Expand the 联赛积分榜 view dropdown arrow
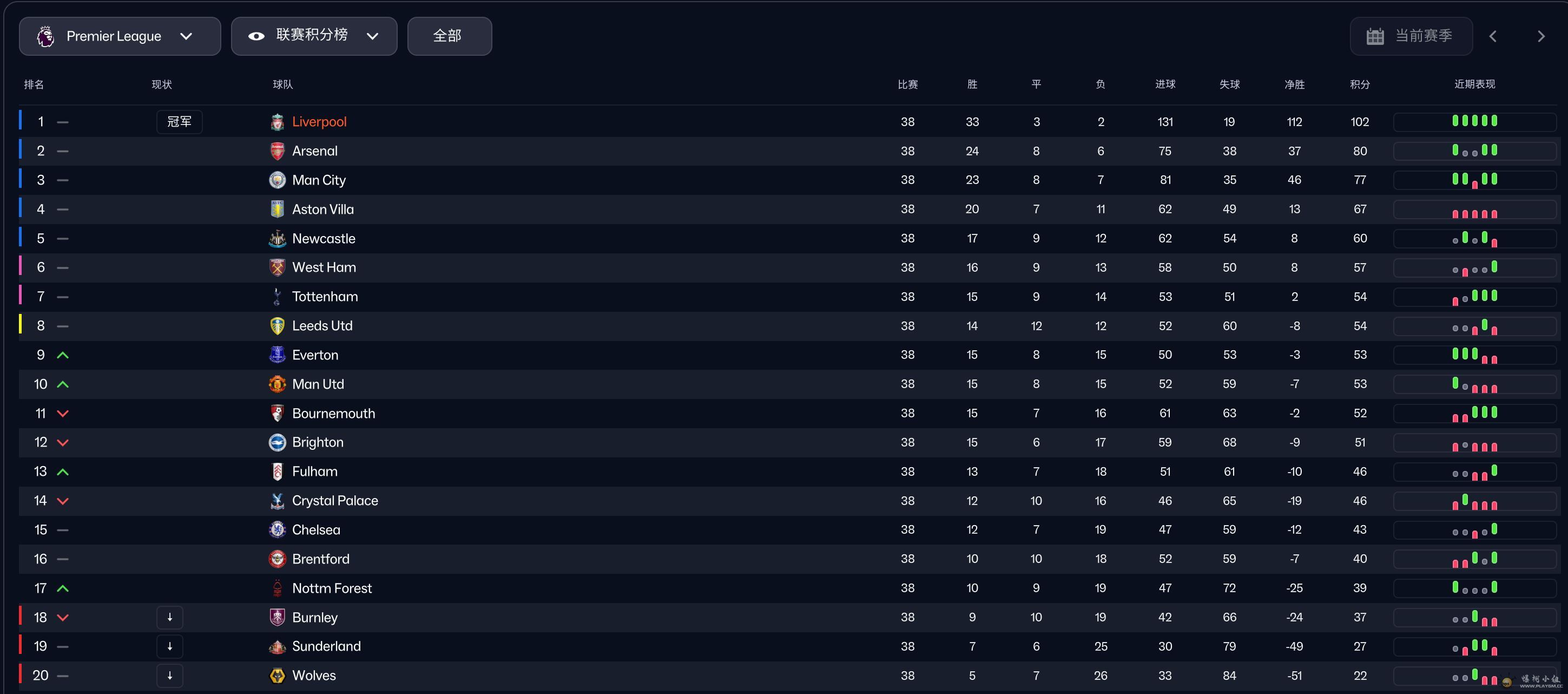 (372, 36)
